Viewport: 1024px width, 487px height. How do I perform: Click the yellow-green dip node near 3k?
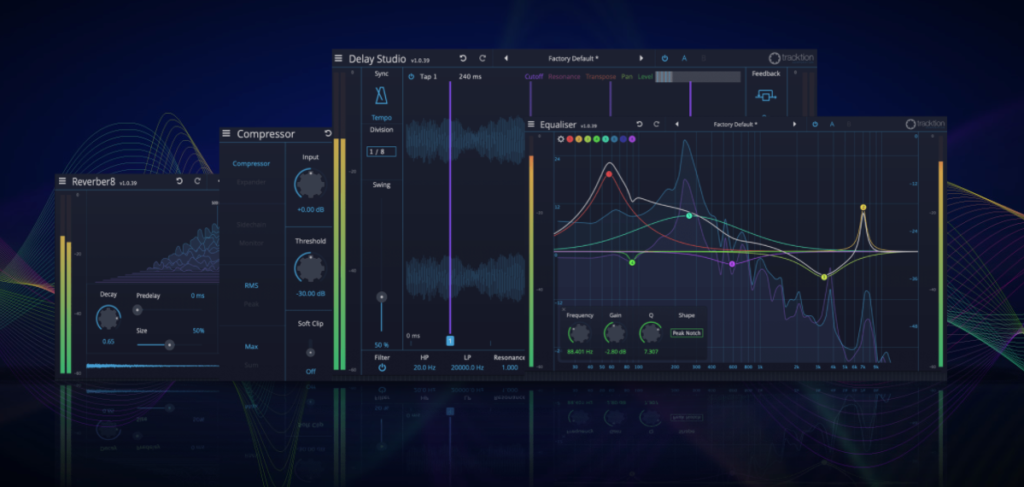[x=824, y=277]
